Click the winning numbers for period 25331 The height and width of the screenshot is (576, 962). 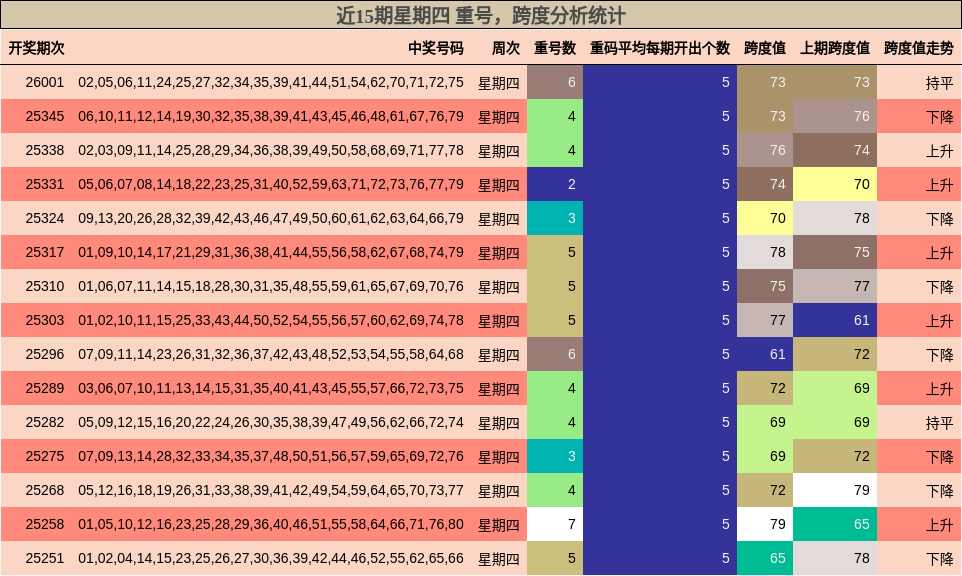[x=270, y=184]
